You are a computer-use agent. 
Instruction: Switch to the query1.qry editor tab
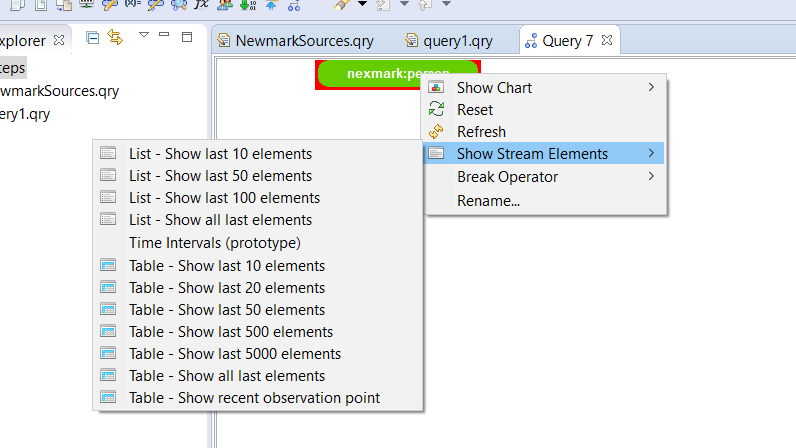coord(457,41)
